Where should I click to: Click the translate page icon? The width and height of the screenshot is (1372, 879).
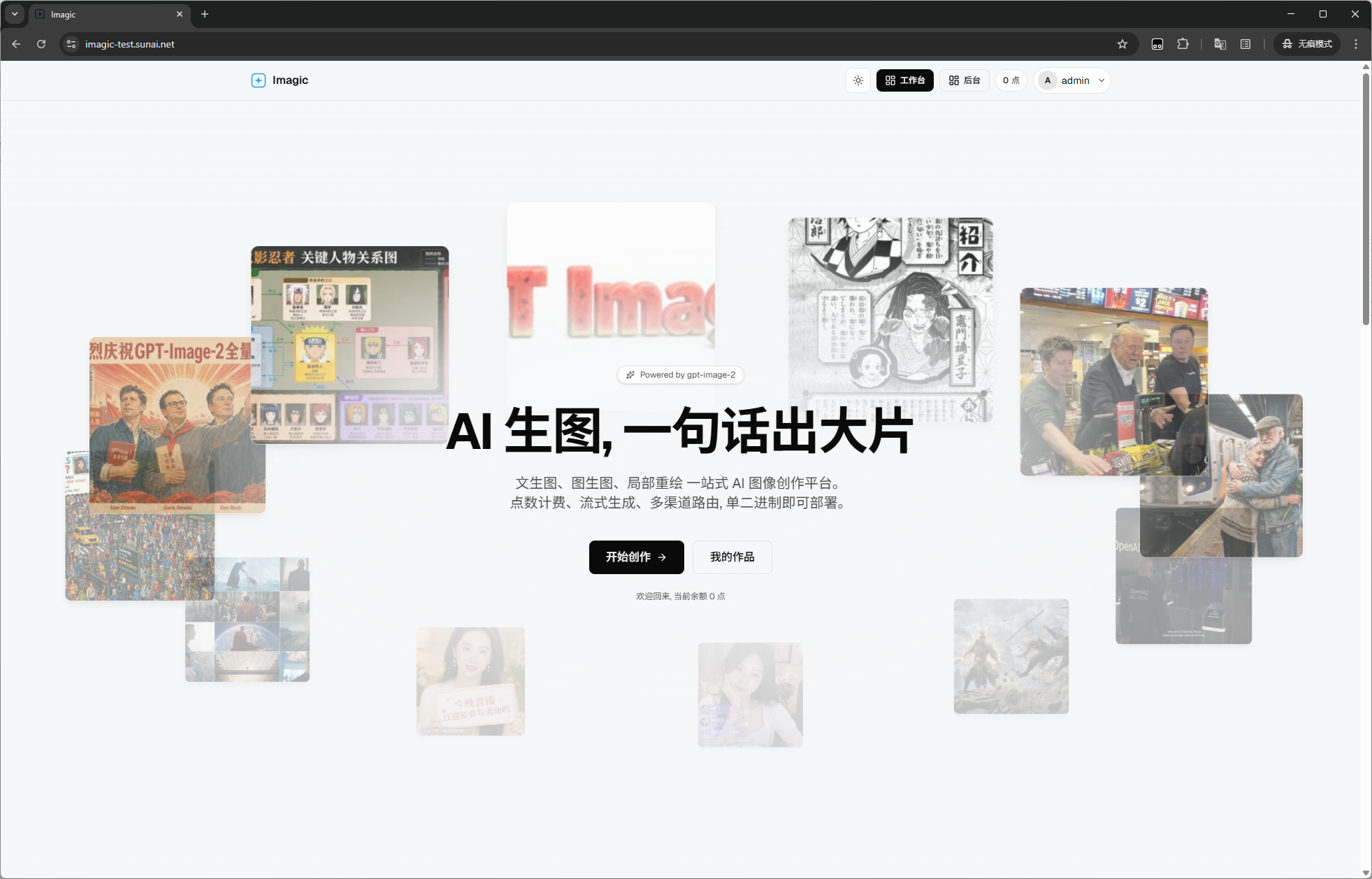[1220, 44]
